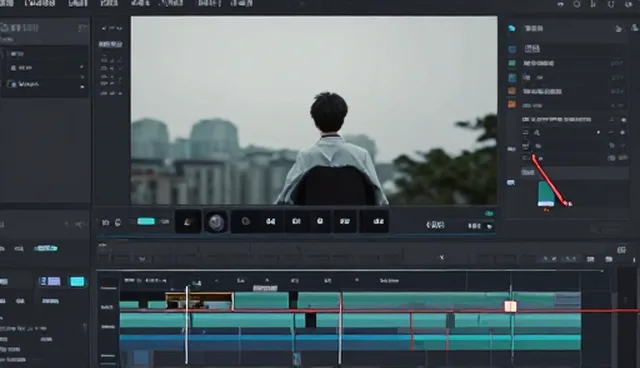The image size is (640, 368).
Task: Click the solid cyan square button in the lower-left panel
Action: coord(77,281)
